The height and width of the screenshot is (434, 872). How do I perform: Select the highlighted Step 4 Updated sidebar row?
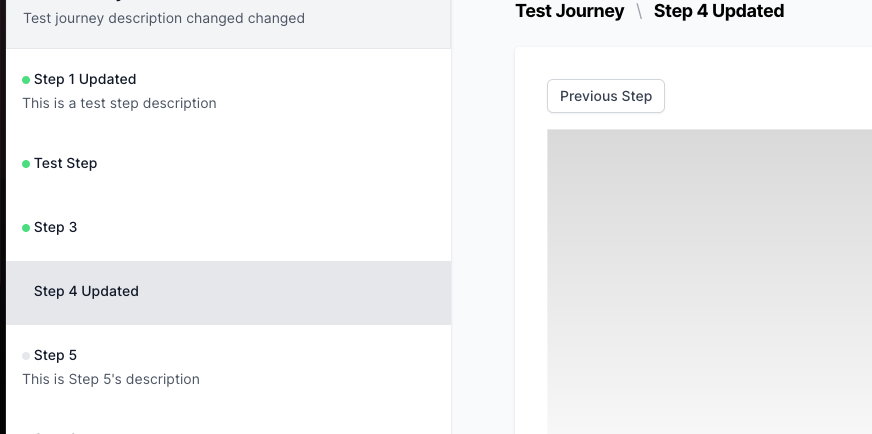point(86,291)
